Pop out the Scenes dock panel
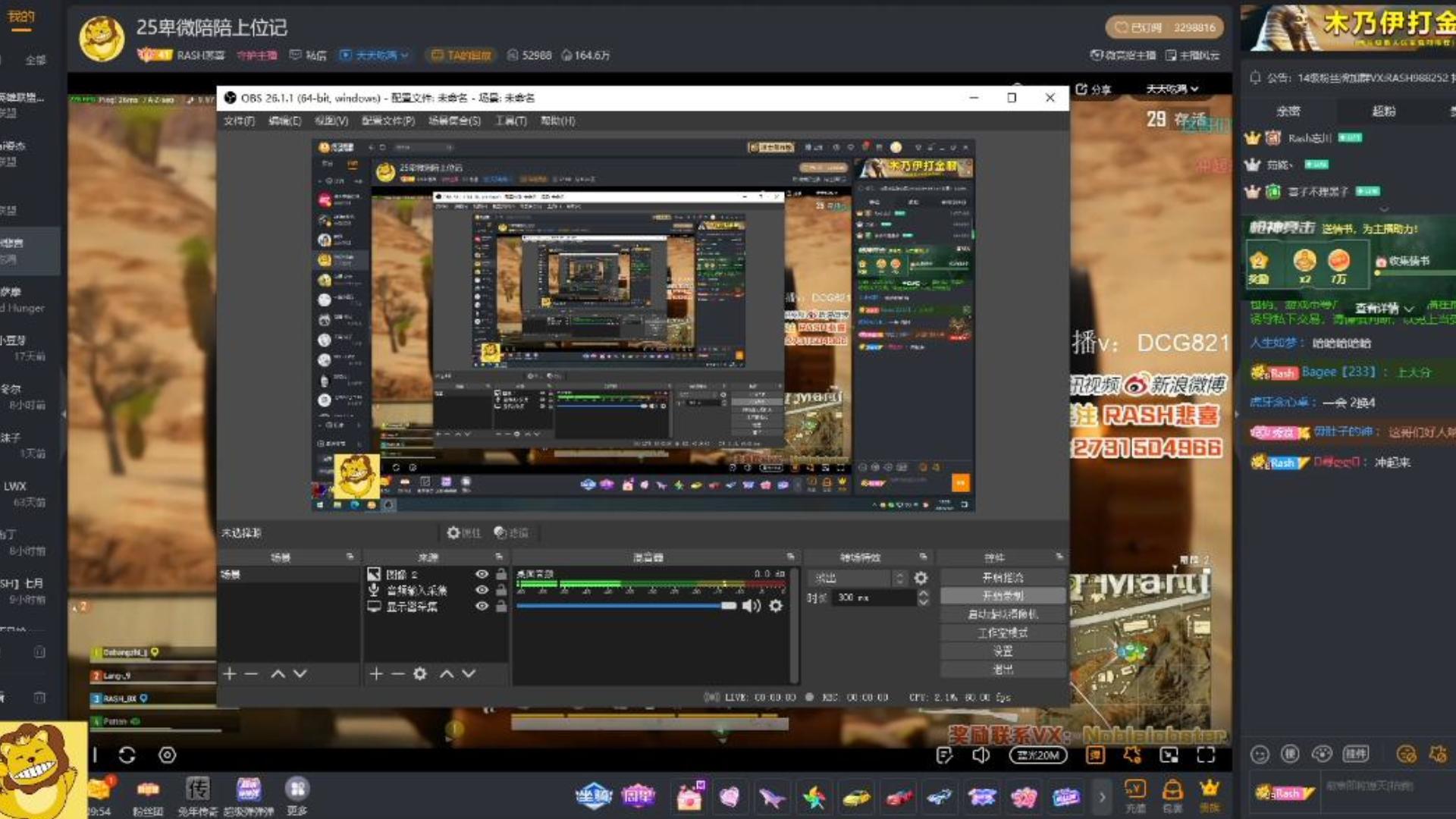This screenshot has width=1456, height=819. tap(350, 557)
